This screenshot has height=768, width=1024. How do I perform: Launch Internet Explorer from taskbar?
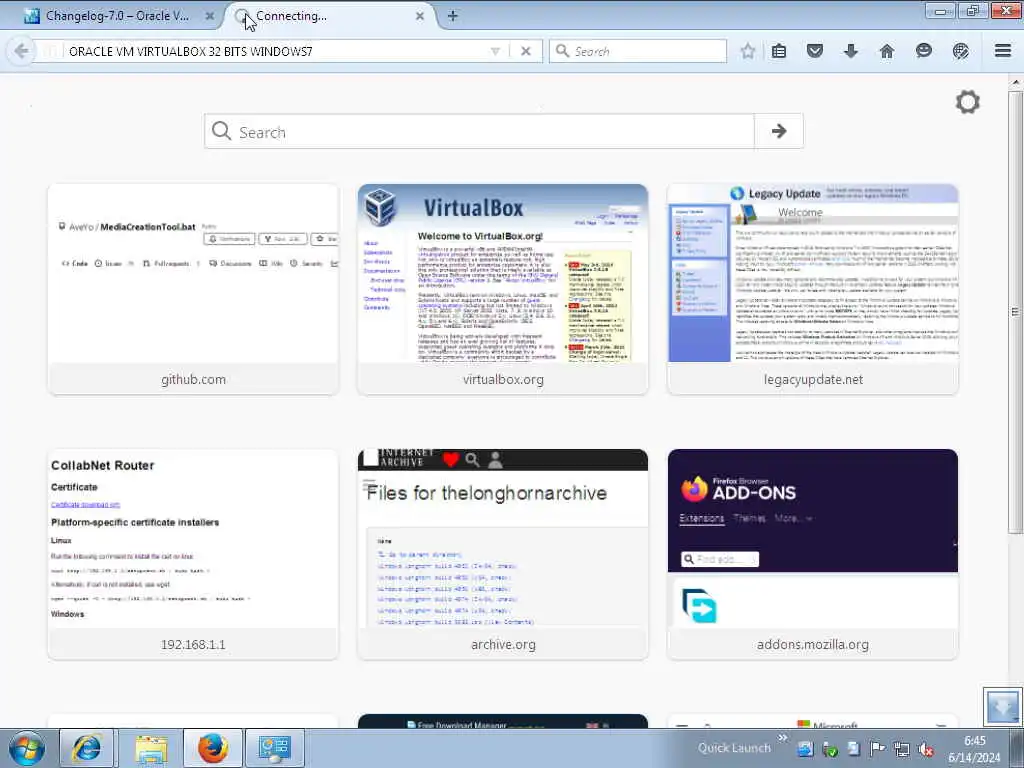[x=87, y=748]
